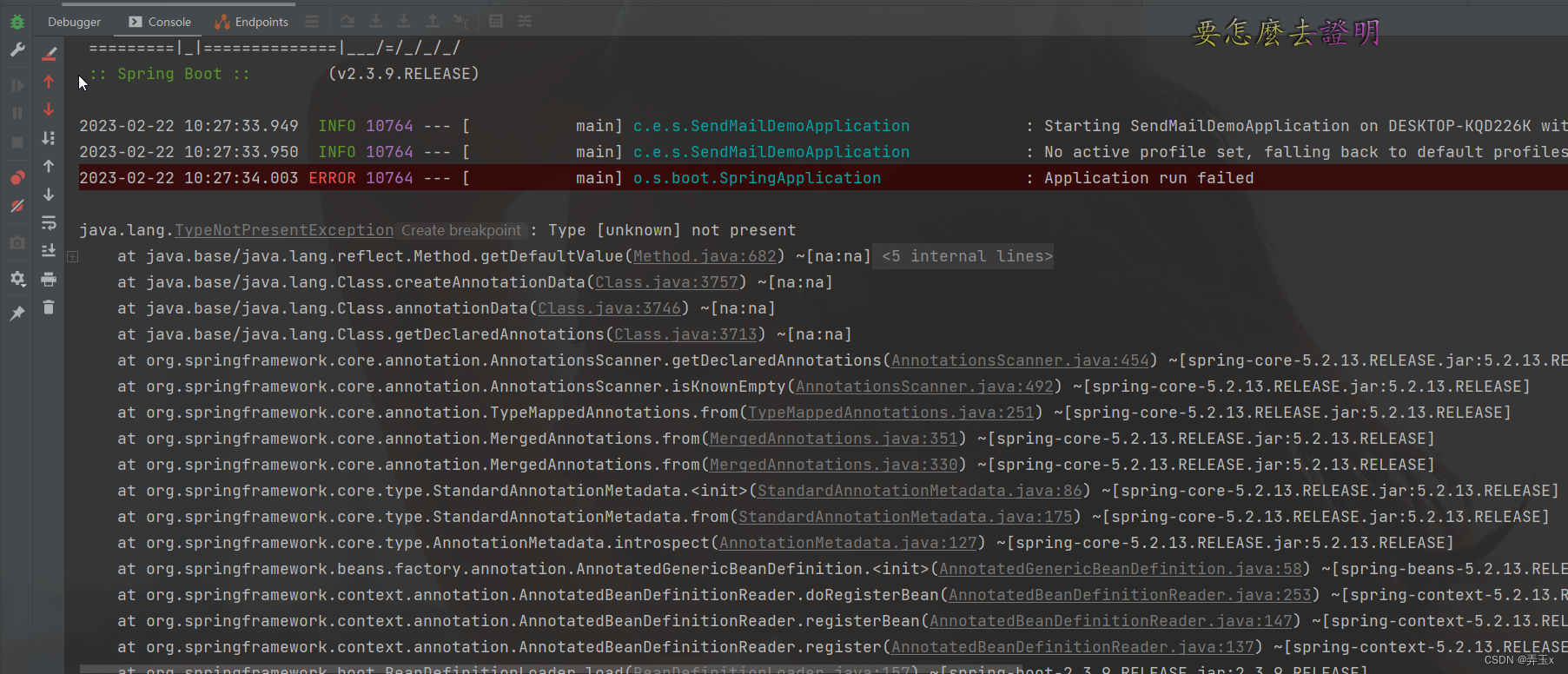The height and width of the screenshot is (674, 1568).
Task: Switch to the Debugger tab
Action: (x=74, y=22)
